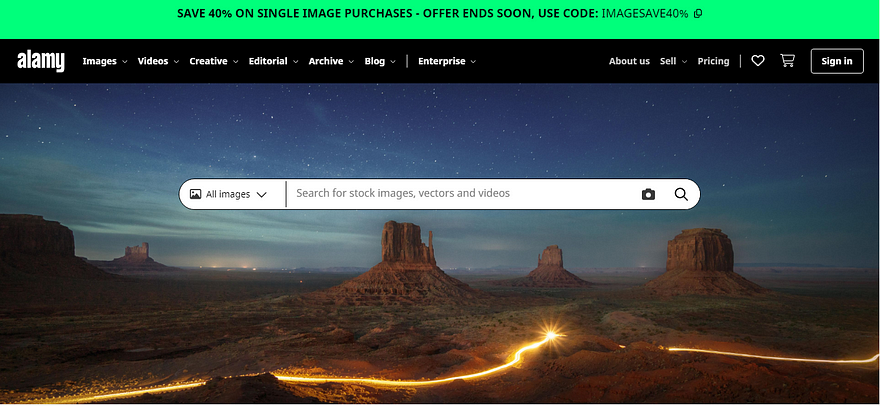Click the chevron next to Archive

point(351,62)
